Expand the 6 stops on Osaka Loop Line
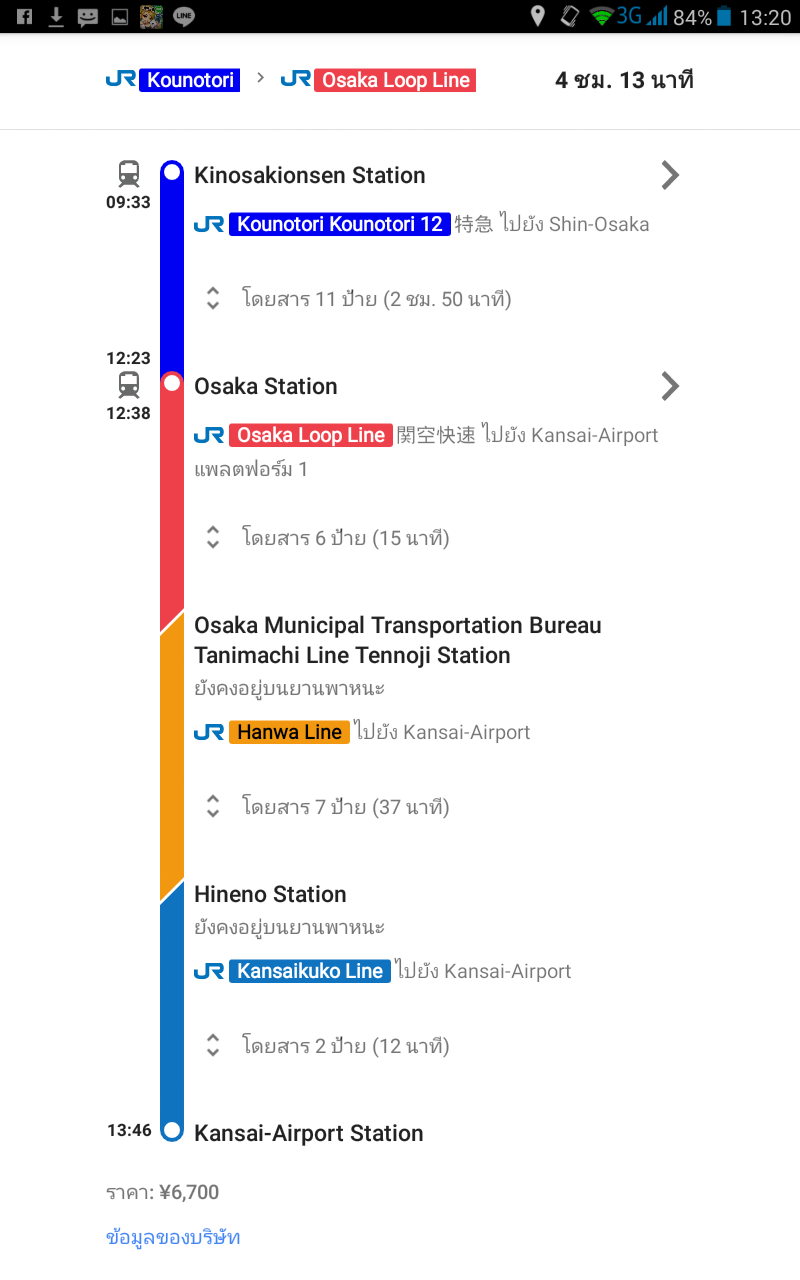 point(327,538)
